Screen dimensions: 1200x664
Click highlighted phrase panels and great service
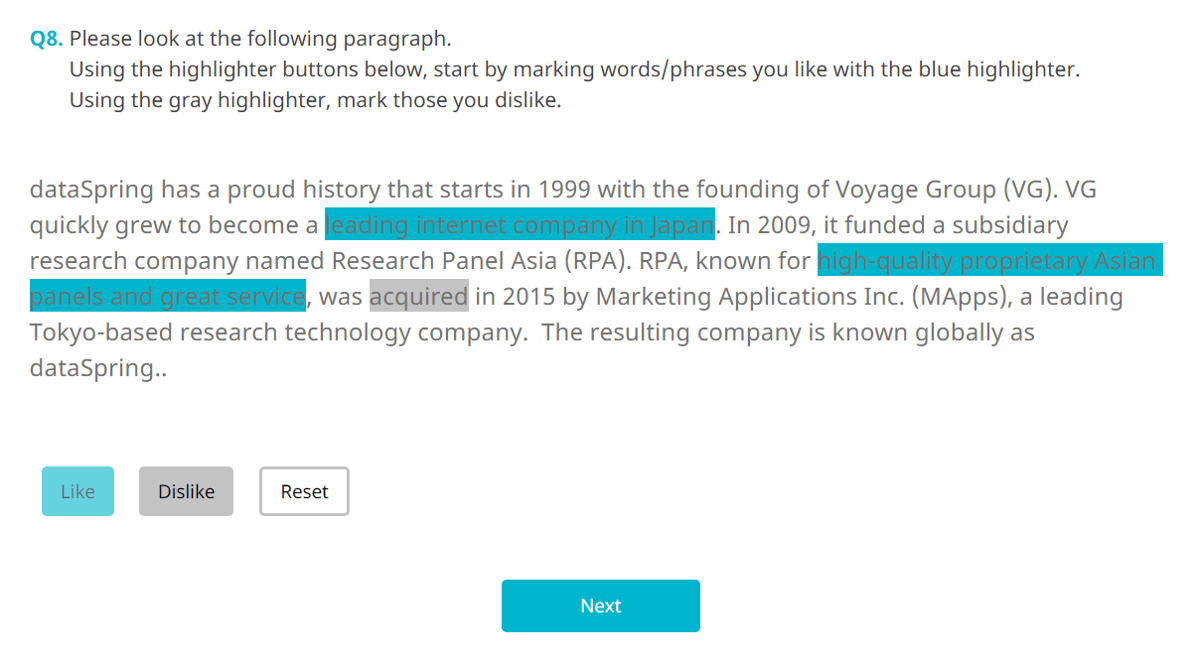click(167, 296)
